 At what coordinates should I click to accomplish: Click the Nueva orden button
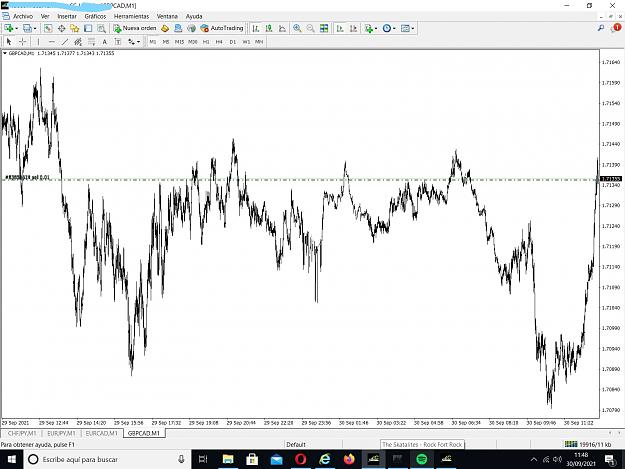135,28
